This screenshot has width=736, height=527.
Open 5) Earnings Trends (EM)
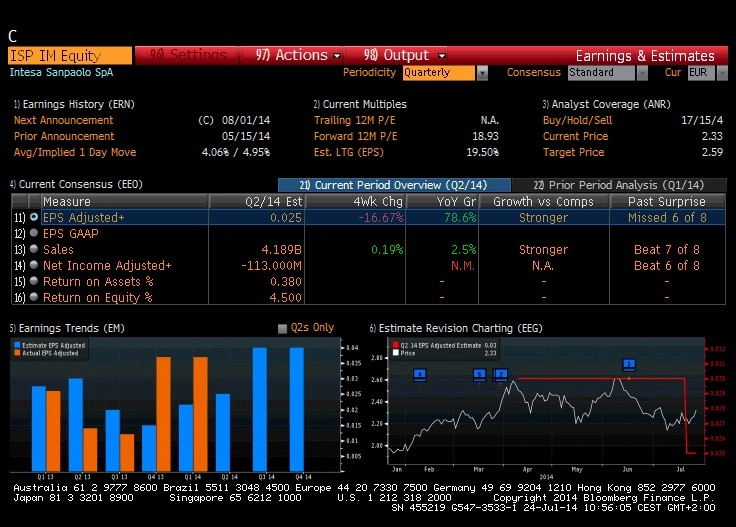[67, 328]
